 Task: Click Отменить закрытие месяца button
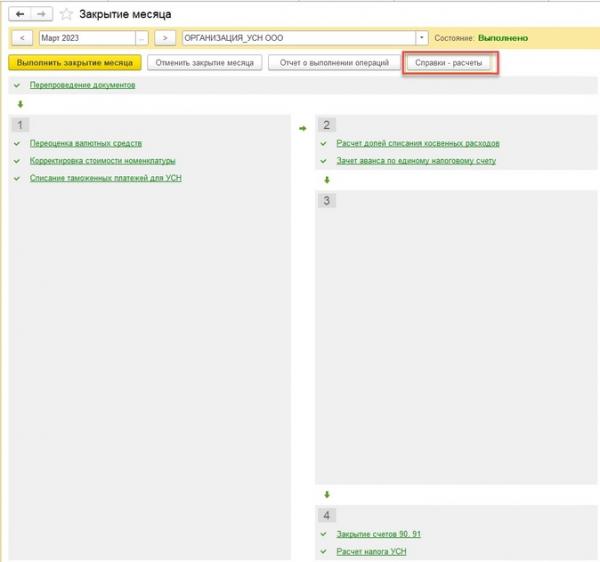(x=204, y=63)
